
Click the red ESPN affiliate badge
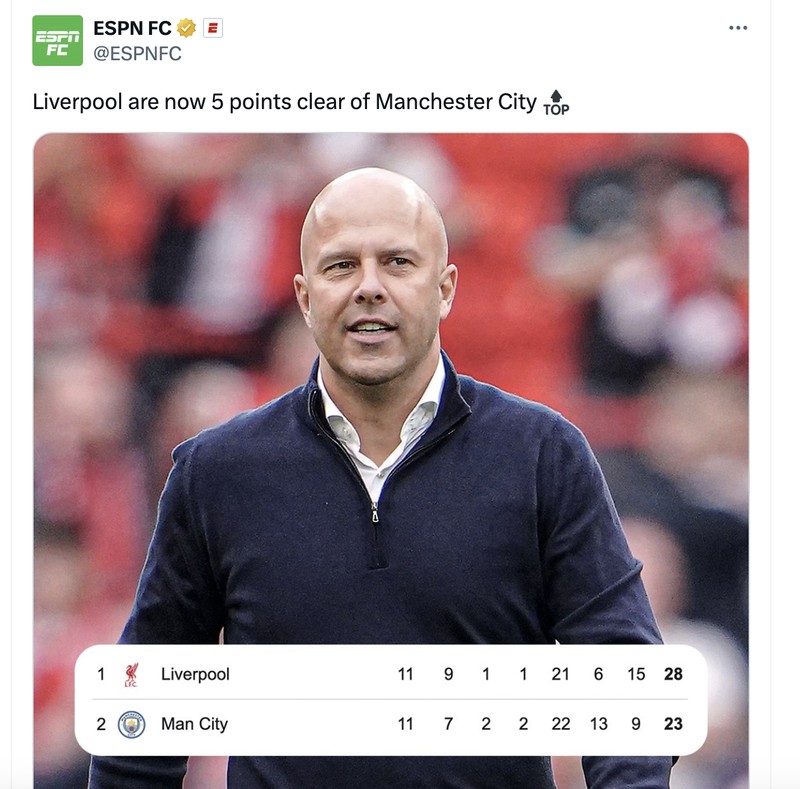(212, 28)
